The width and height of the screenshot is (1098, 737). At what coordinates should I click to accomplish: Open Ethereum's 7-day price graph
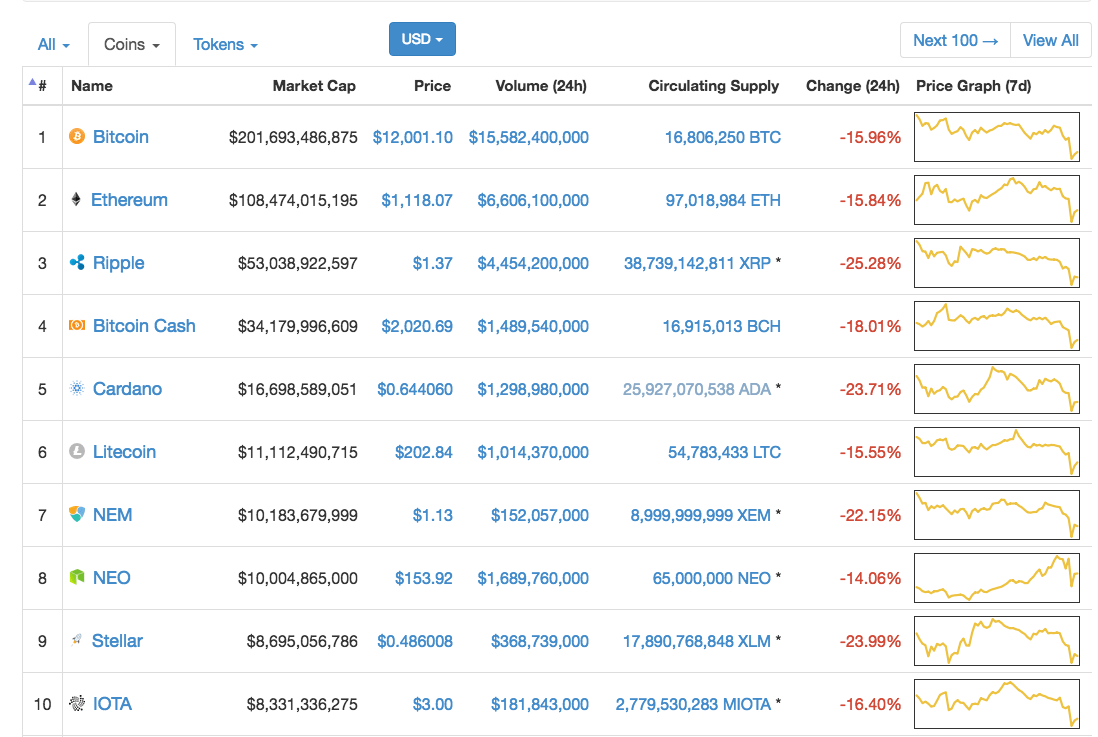[x=996, y=200]
